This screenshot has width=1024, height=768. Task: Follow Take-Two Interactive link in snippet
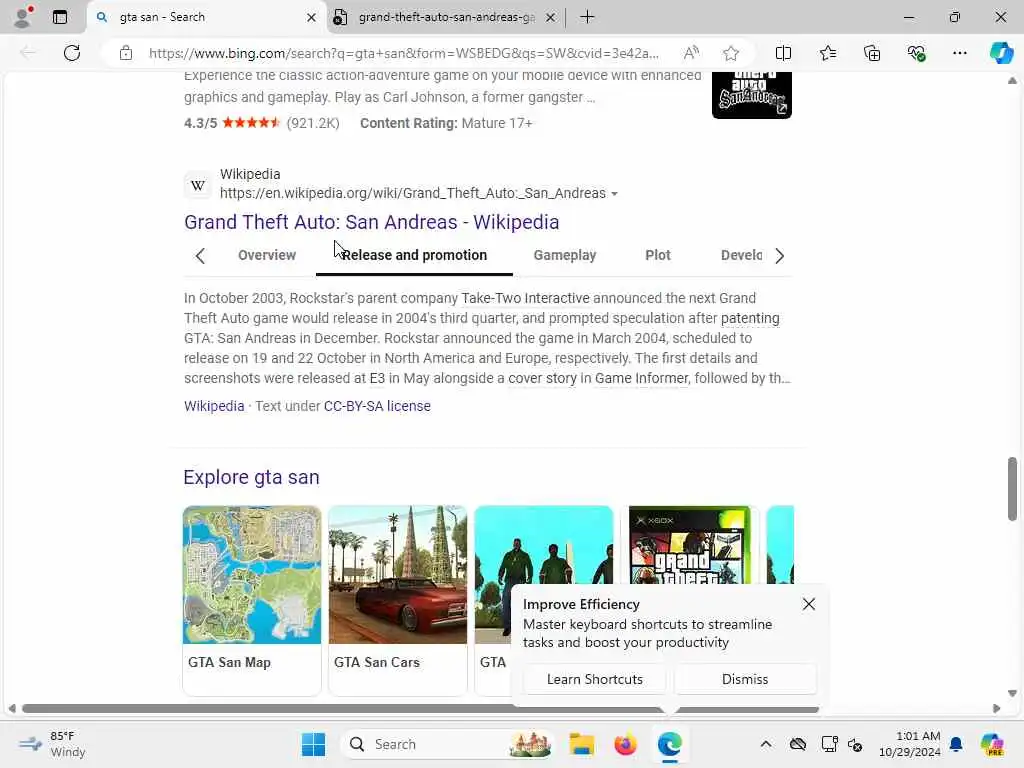(x=525, y=298)
